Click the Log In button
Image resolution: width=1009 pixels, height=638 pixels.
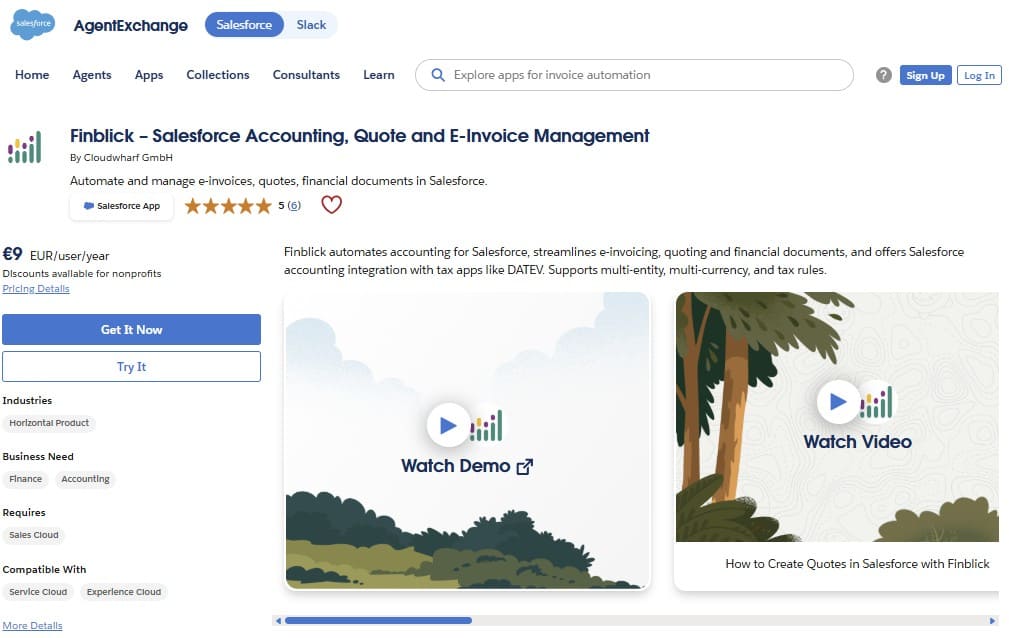pos(979,75)
